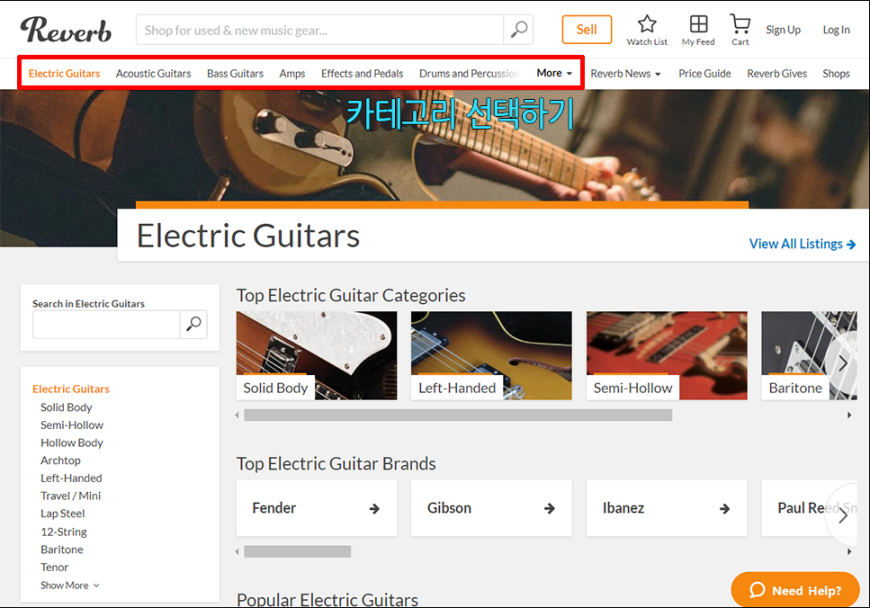Image resolution: width=870 pixels, height=608 pixels.
Task: Select Solid Body in sidebar list
Action: tap(66, 407)
